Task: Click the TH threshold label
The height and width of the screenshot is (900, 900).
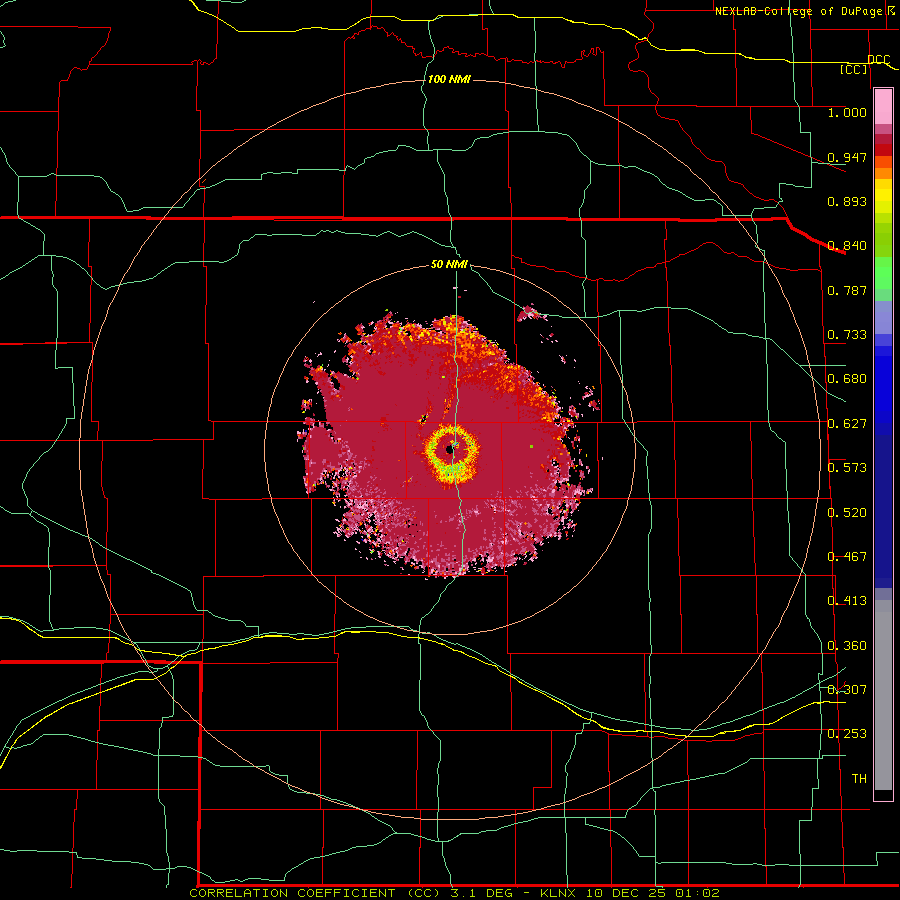Action: [x=859, y=778]
